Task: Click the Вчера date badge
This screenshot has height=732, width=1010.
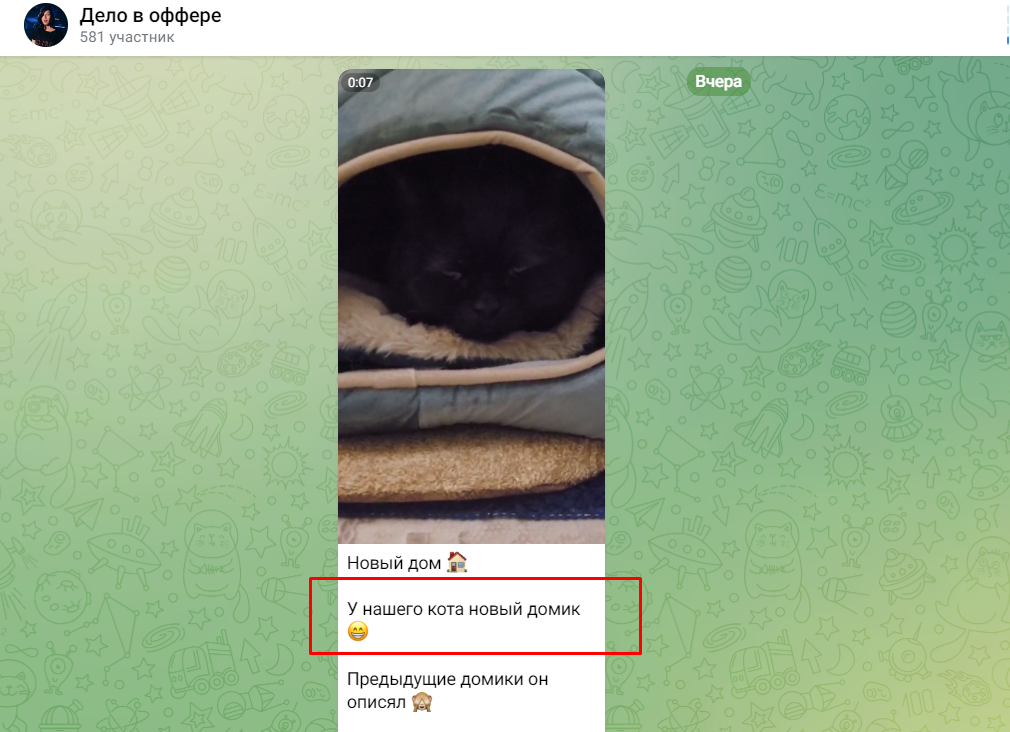Action: [718, 82]
